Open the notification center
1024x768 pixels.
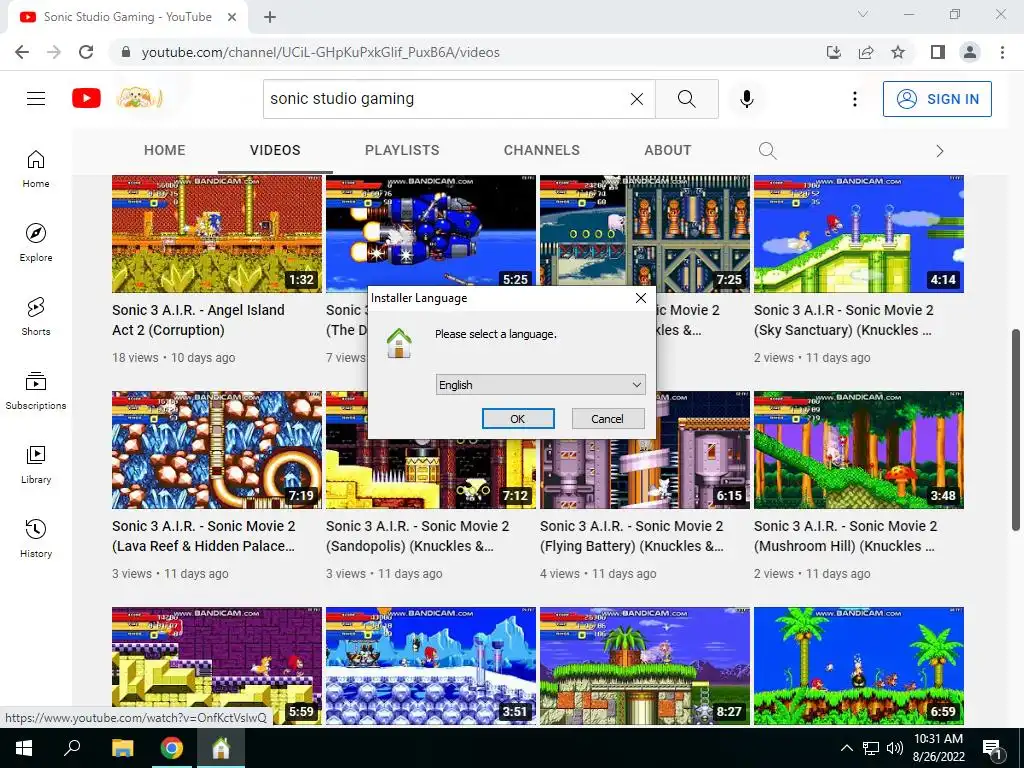point(992,748)
